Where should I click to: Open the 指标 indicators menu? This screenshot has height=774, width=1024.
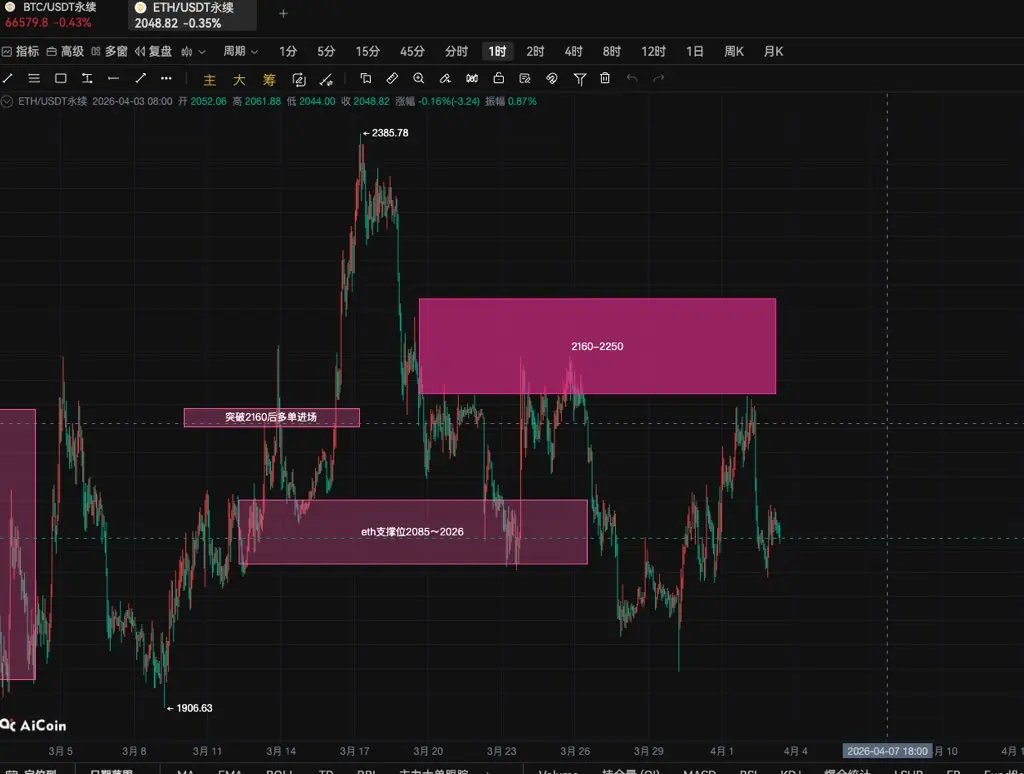[x=20, y=51]
